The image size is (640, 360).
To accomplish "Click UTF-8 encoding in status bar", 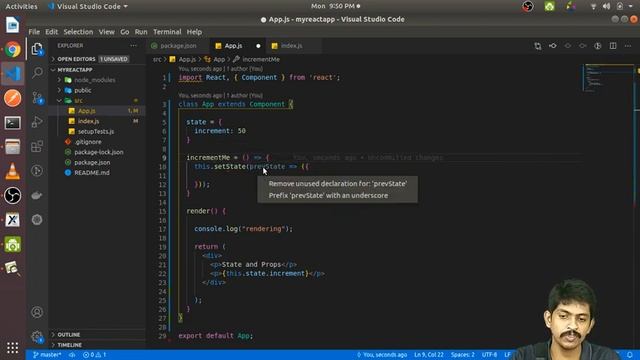I will 489,355.
